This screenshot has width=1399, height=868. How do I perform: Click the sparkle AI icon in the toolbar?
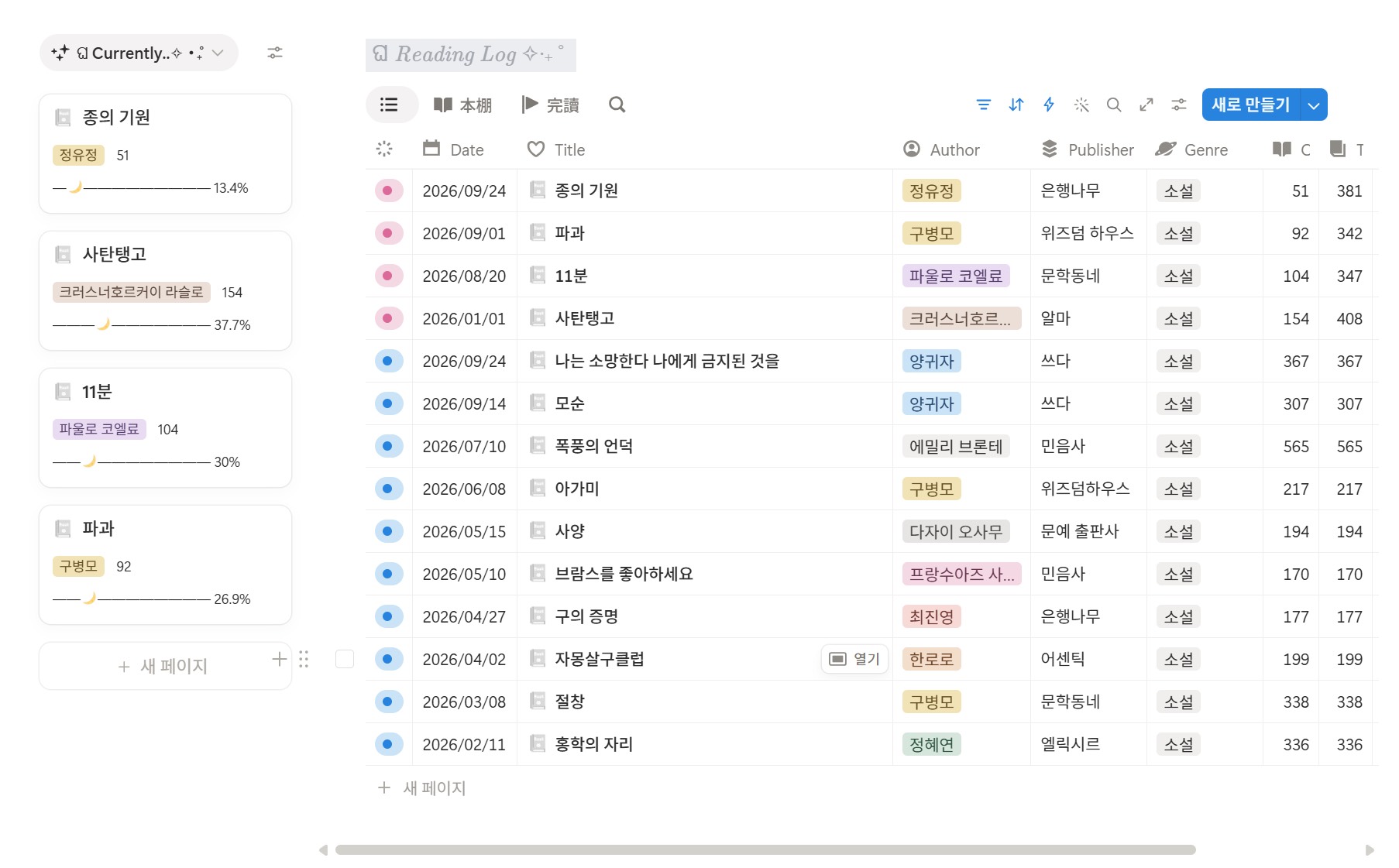[x=1081, y=105]
